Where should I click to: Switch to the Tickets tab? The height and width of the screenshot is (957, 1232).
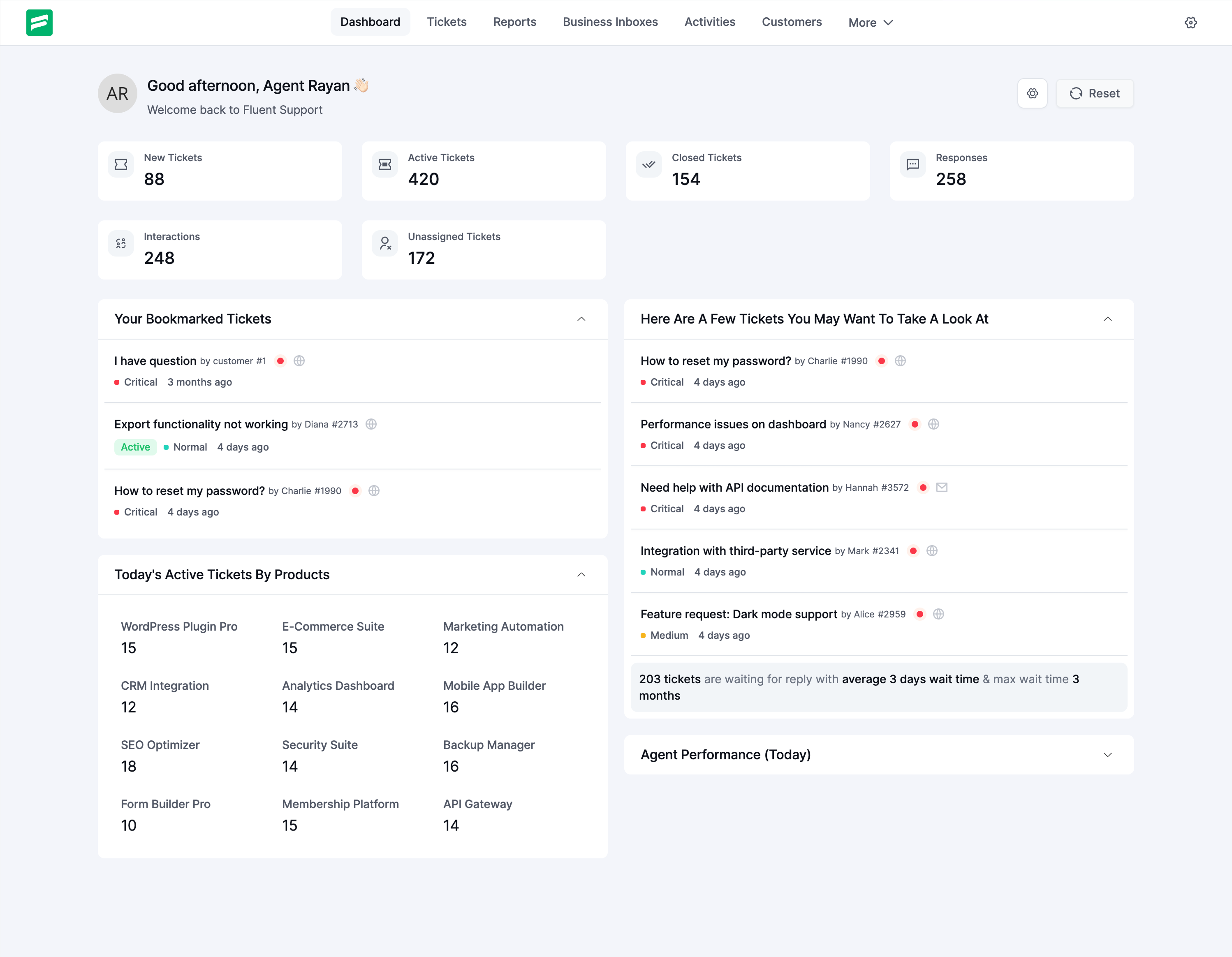[446, 22]
